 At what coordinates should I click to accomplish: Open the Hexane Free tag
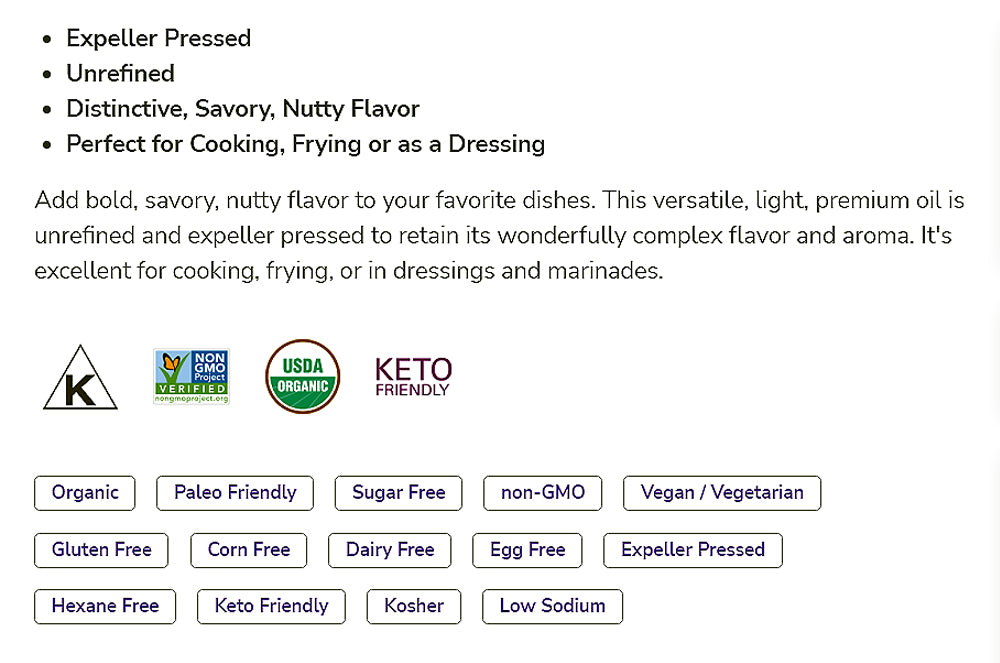click(x=105, y=606)
